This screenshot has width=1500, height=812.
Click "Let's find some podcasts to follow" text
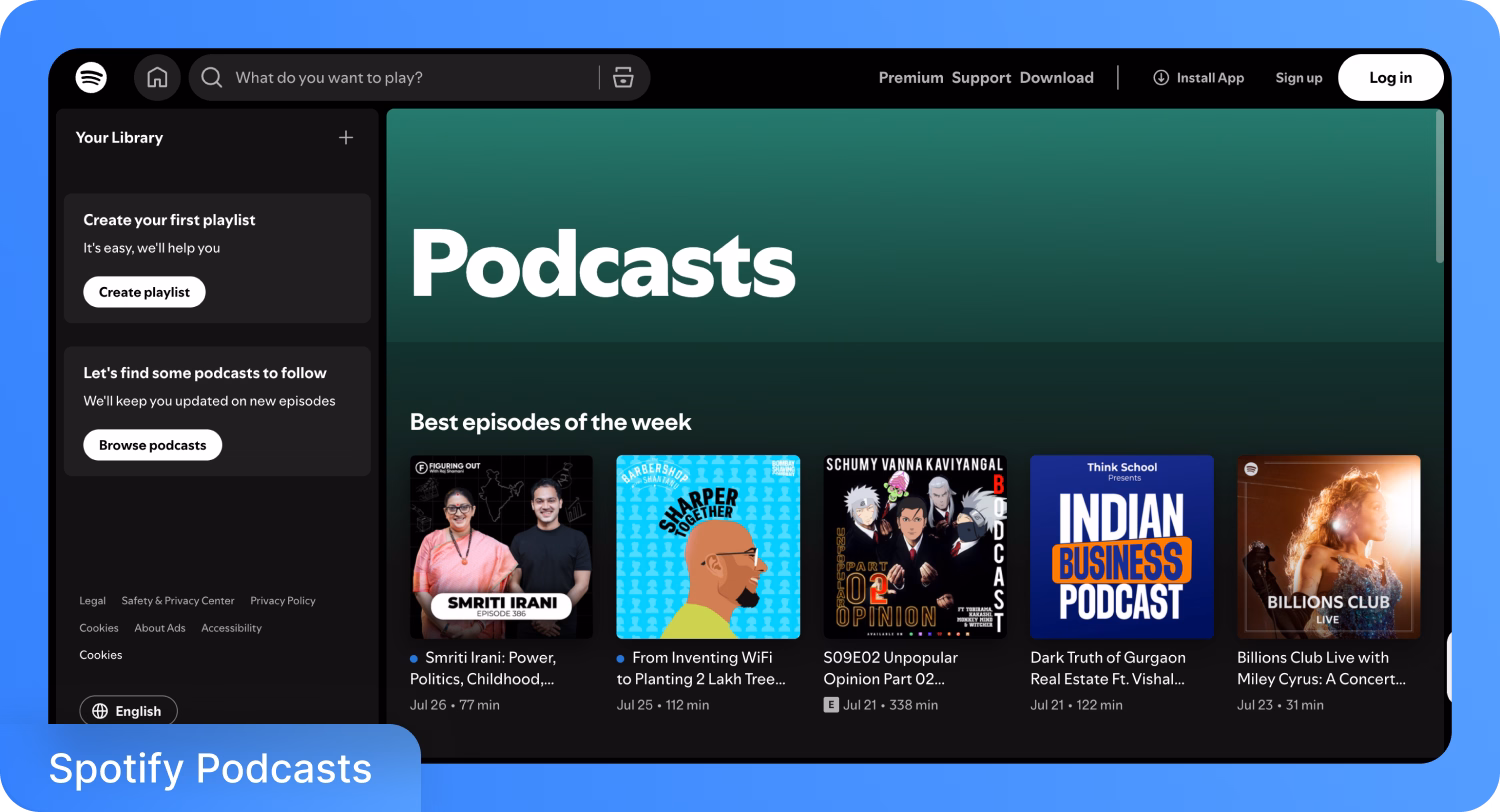(x=205, y=373)
